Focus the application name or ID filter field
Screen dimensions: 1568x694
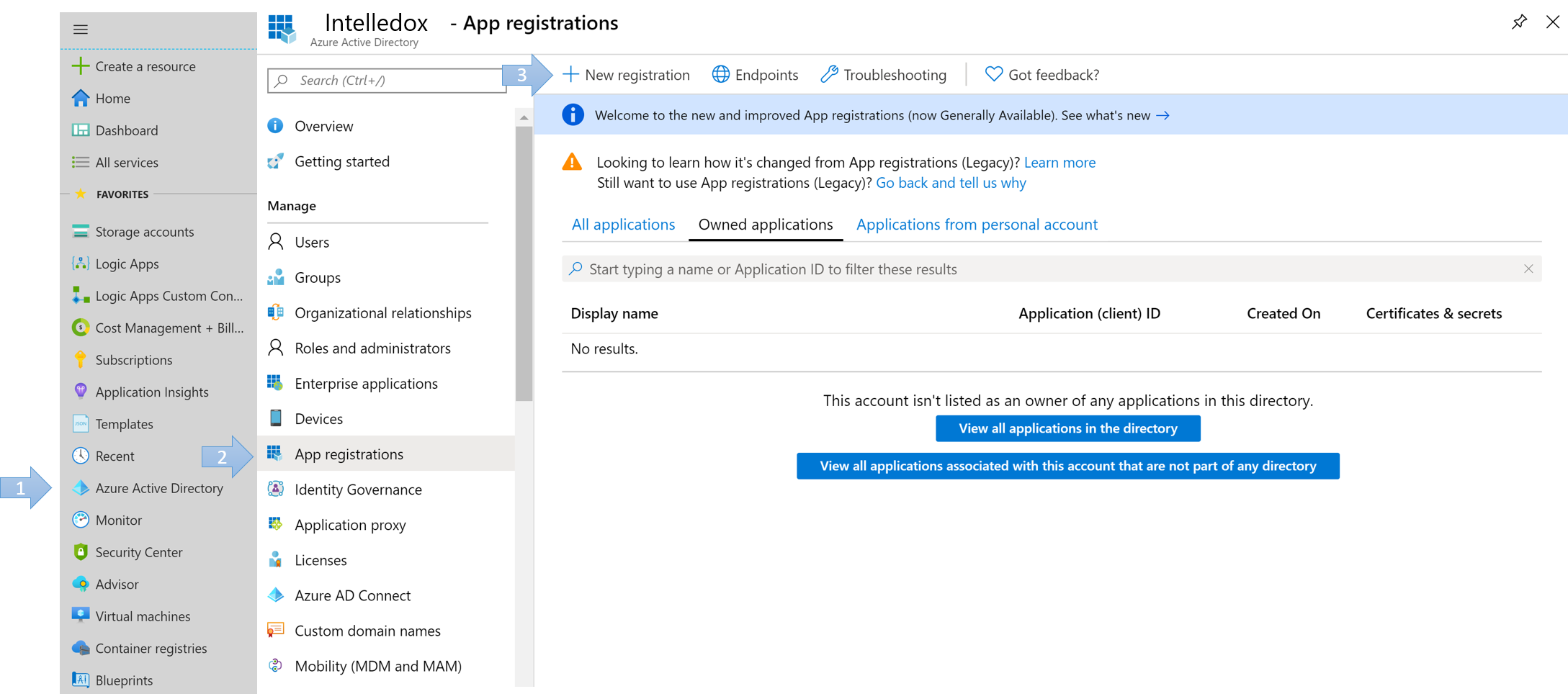1052,269
